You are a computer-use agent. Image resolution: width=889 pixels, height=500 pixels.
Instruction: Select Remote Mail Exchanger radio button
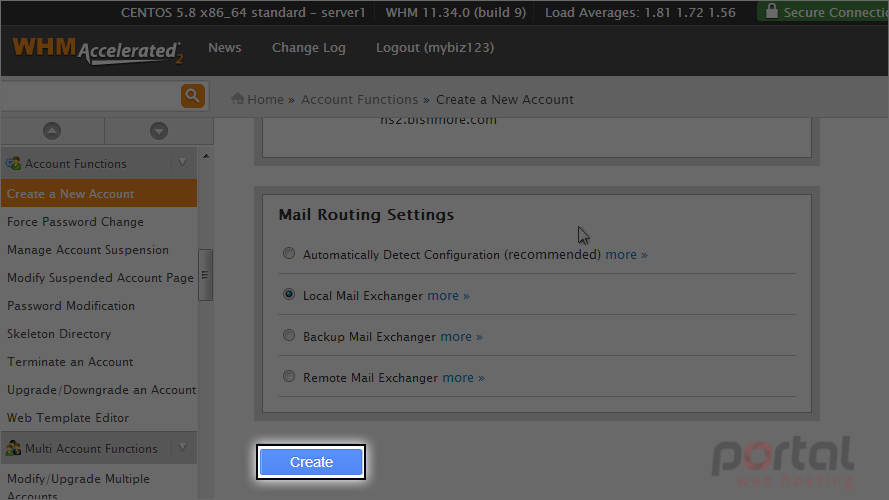(x=289, y=376)
